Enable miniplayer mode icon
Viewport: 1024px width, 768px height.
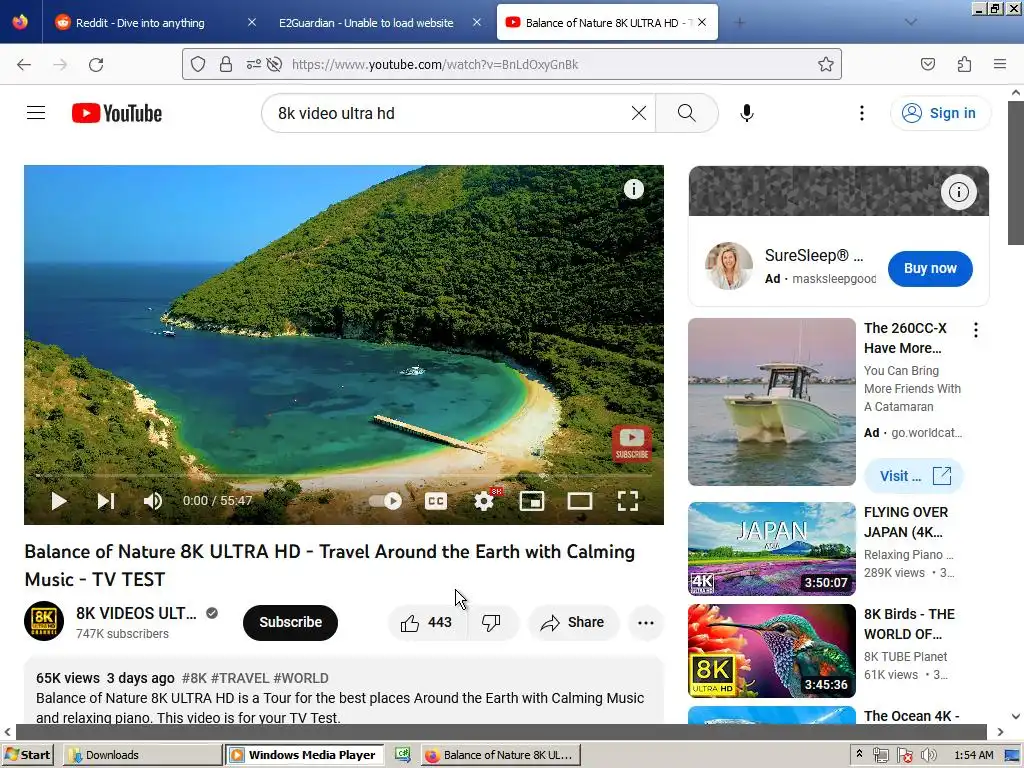click(x=532, y=501)
